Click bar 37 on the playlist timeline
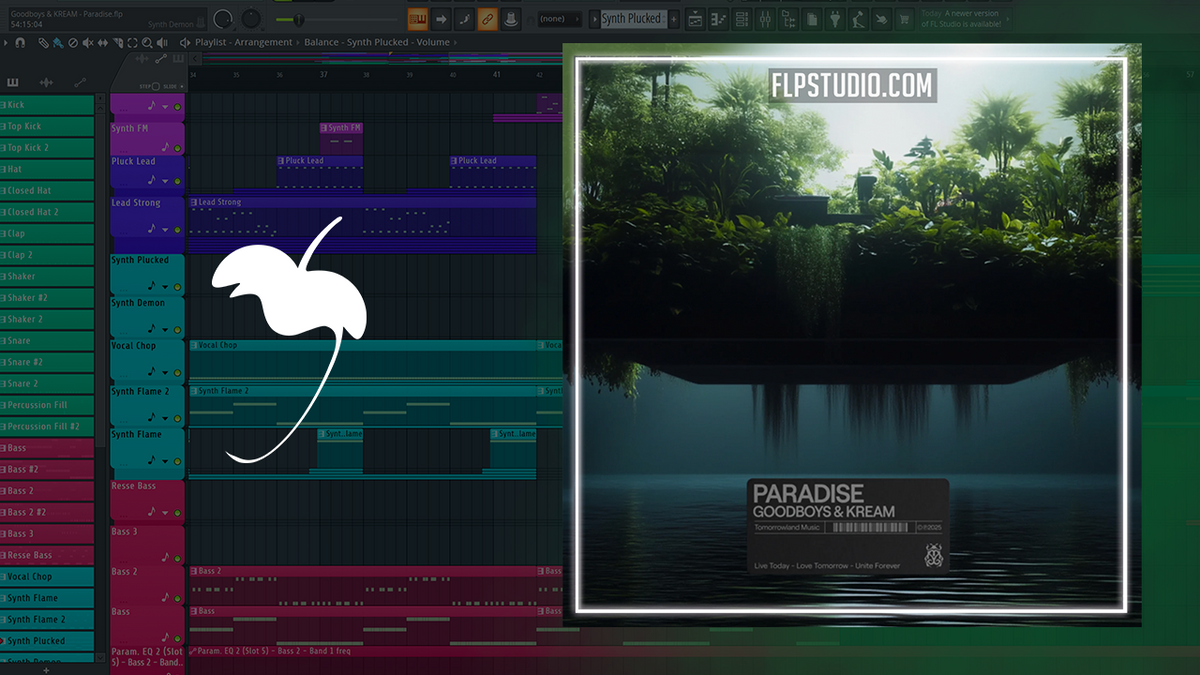Viewport: 1200px width, 675px height. coord(322,74)
